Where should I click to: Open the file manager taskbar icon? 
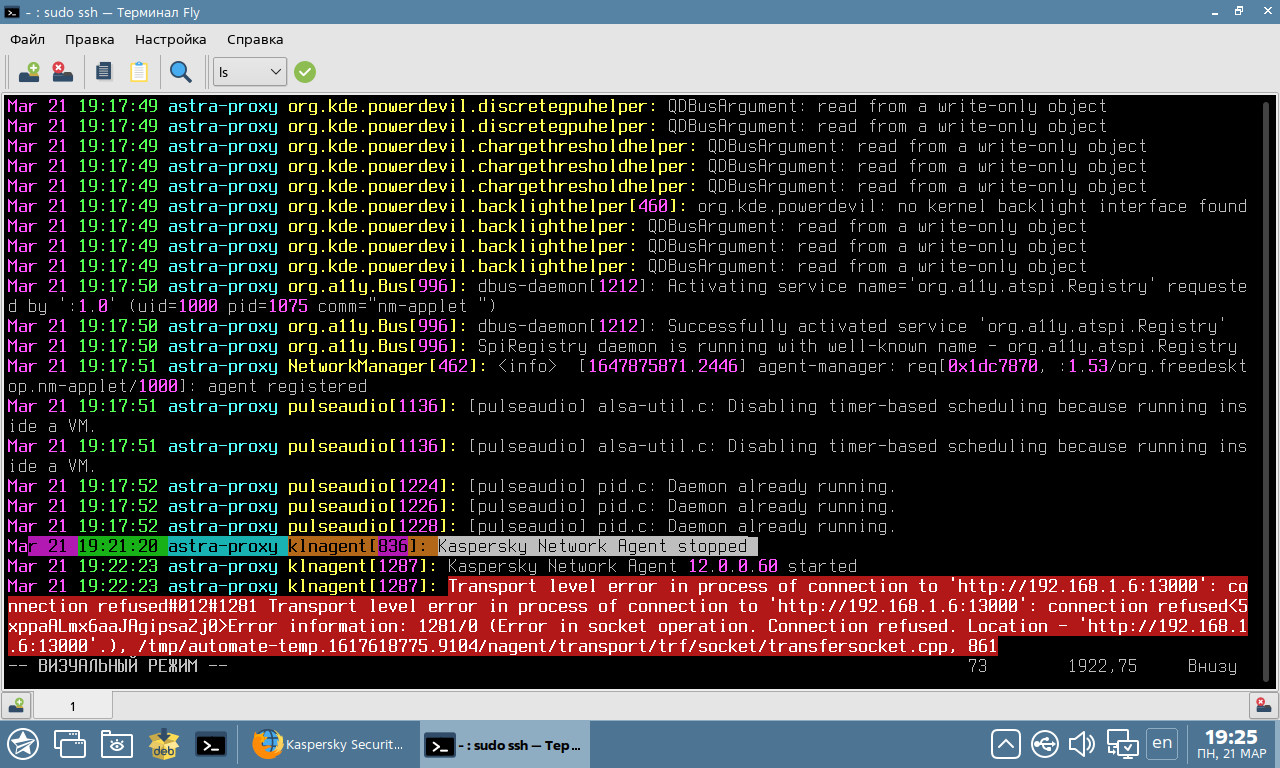point(117,744)
